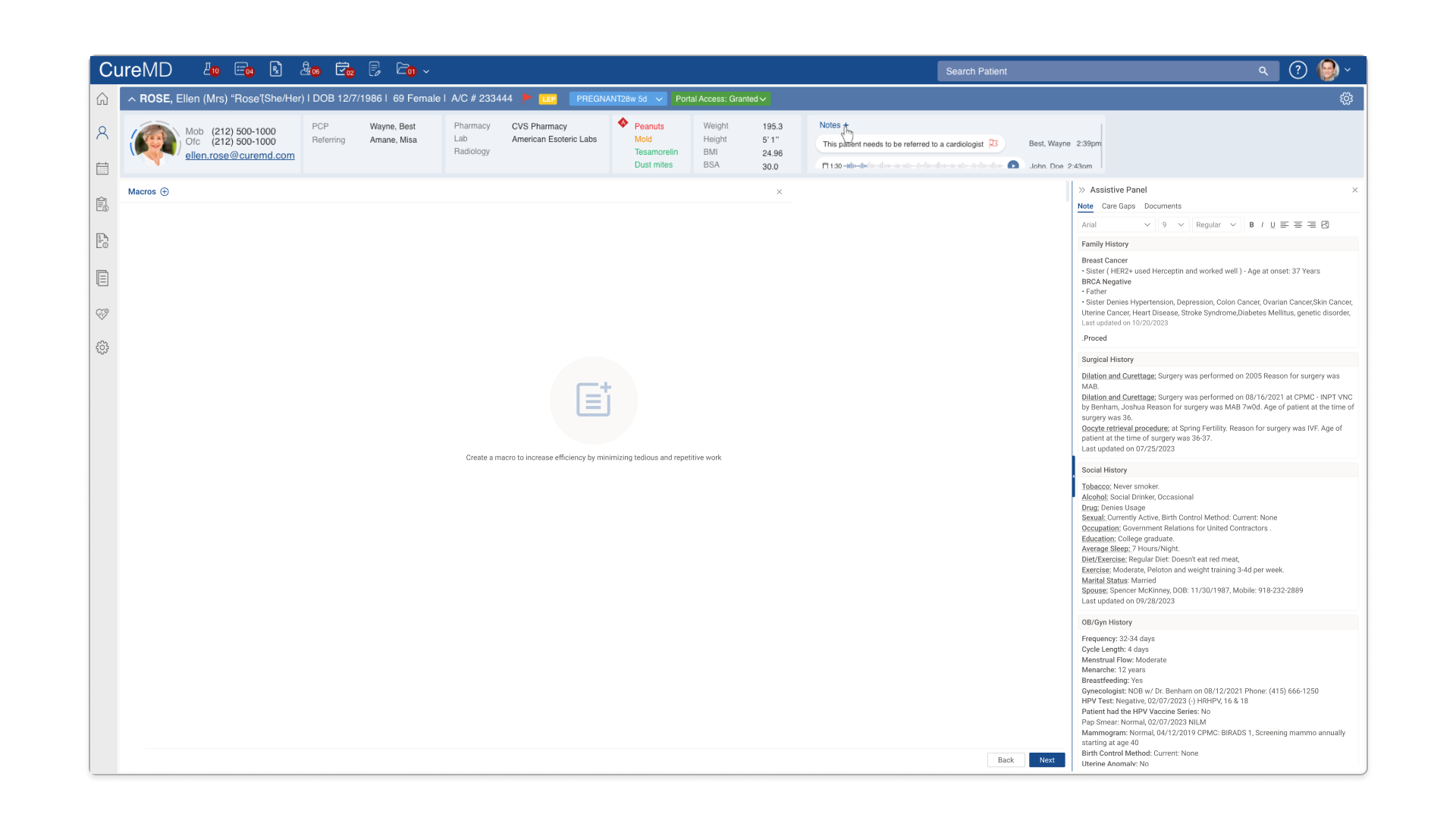The width and height of the screenshot is (1456, 830).
Task: Open the clipboard orders icon in sidebar
Action: pos(102,205)
